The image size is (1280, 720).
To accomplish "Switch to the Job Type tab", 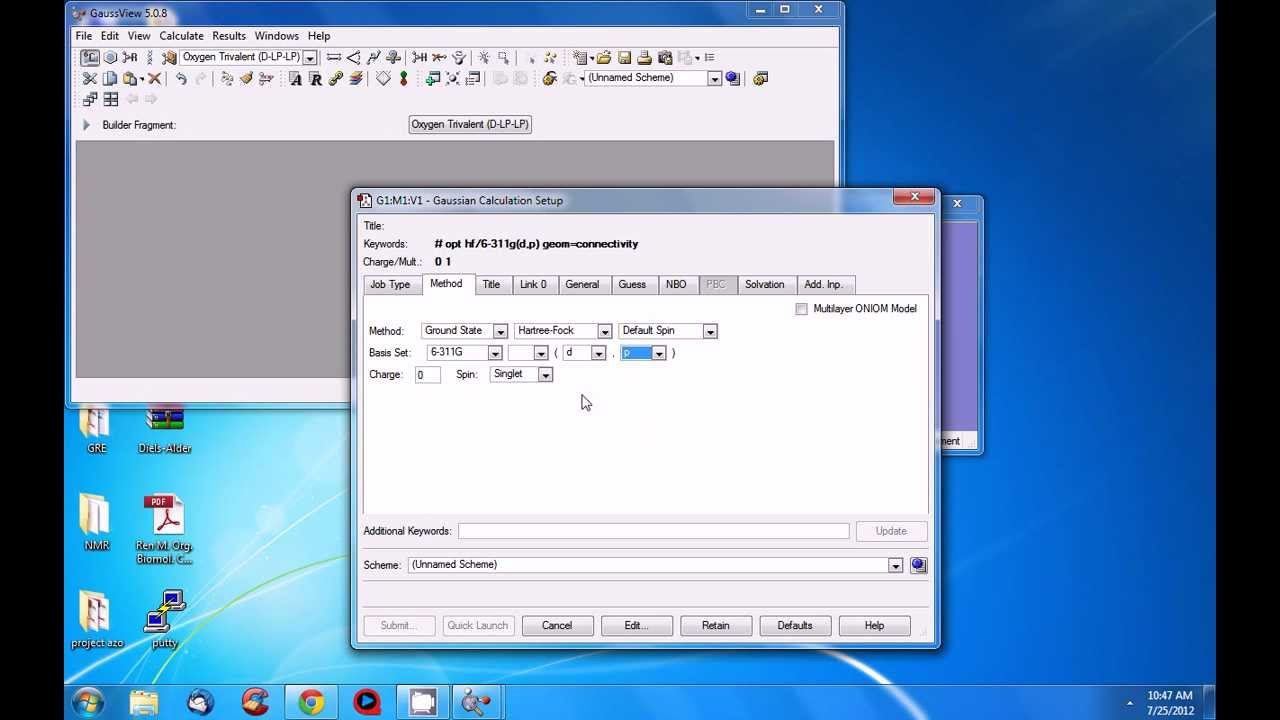I will [390, 285].
